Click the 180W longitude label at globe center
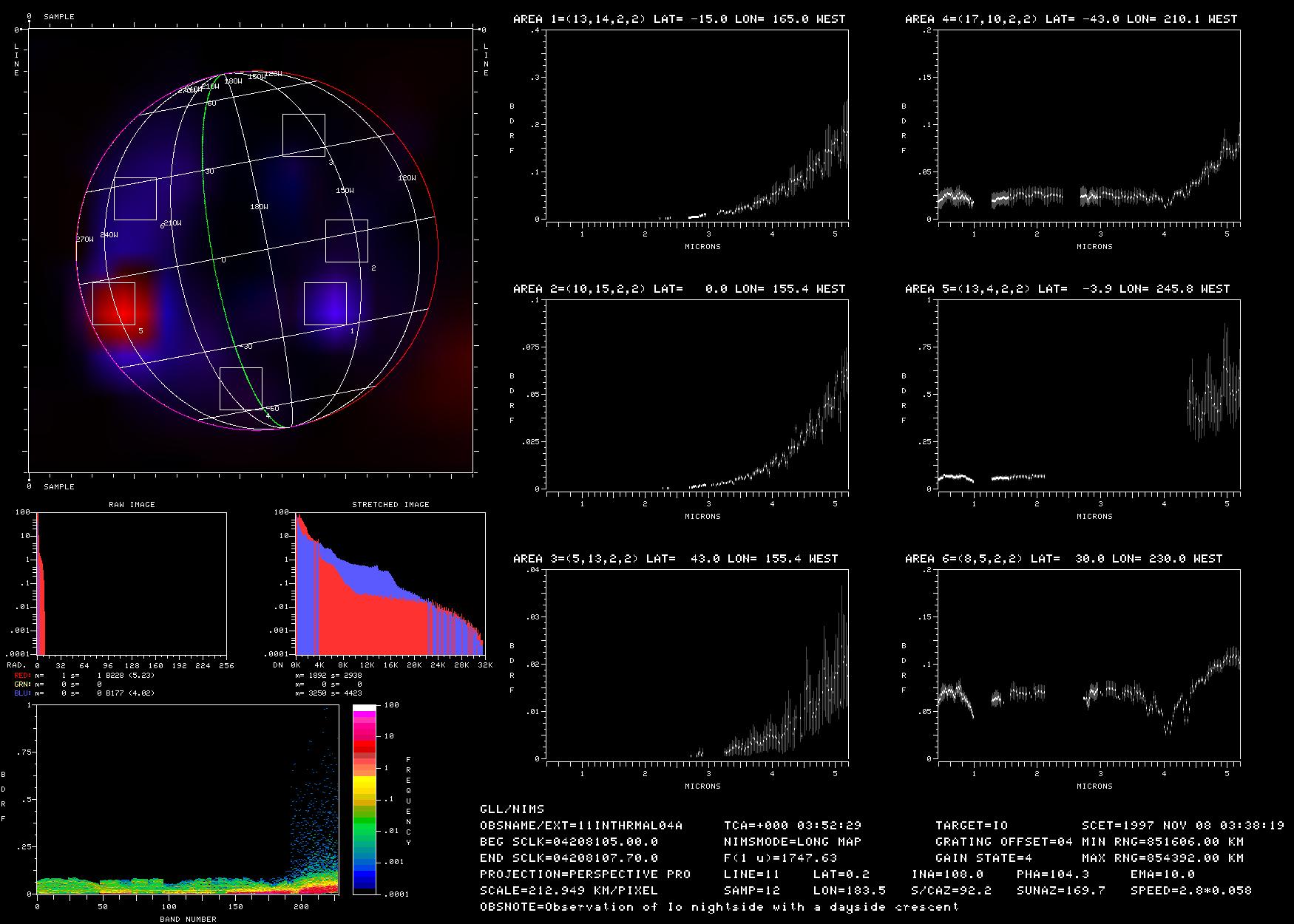 coord(258,207)
